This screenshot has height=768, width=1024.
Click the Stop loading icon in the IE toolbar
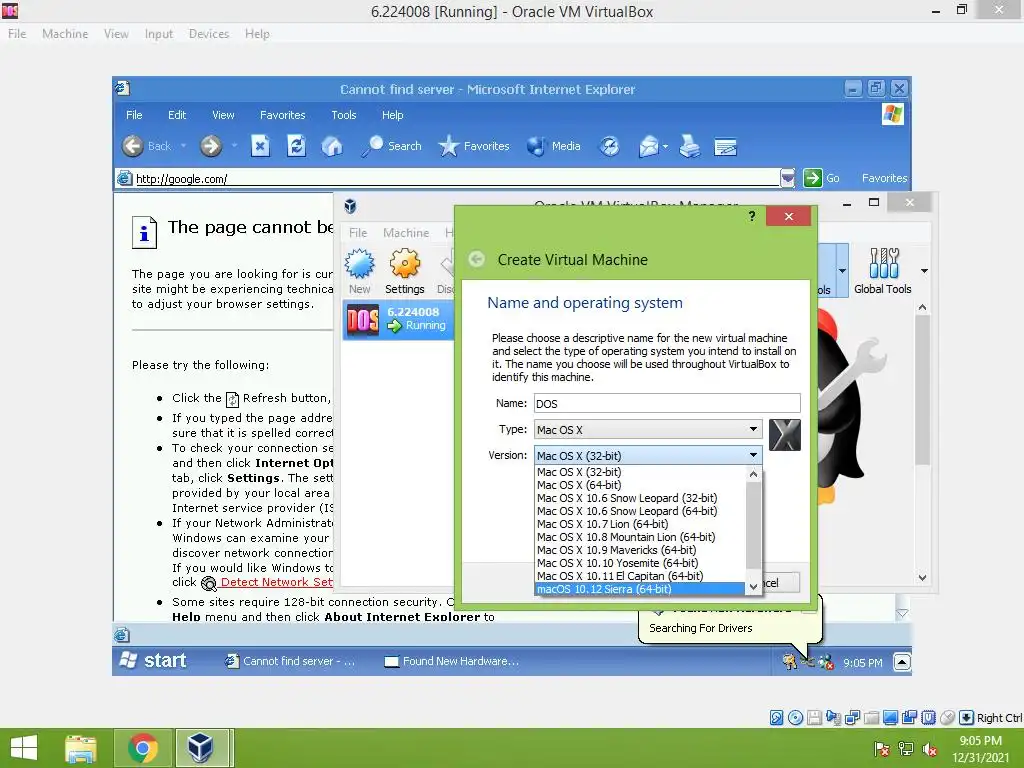tap(260, 146)
